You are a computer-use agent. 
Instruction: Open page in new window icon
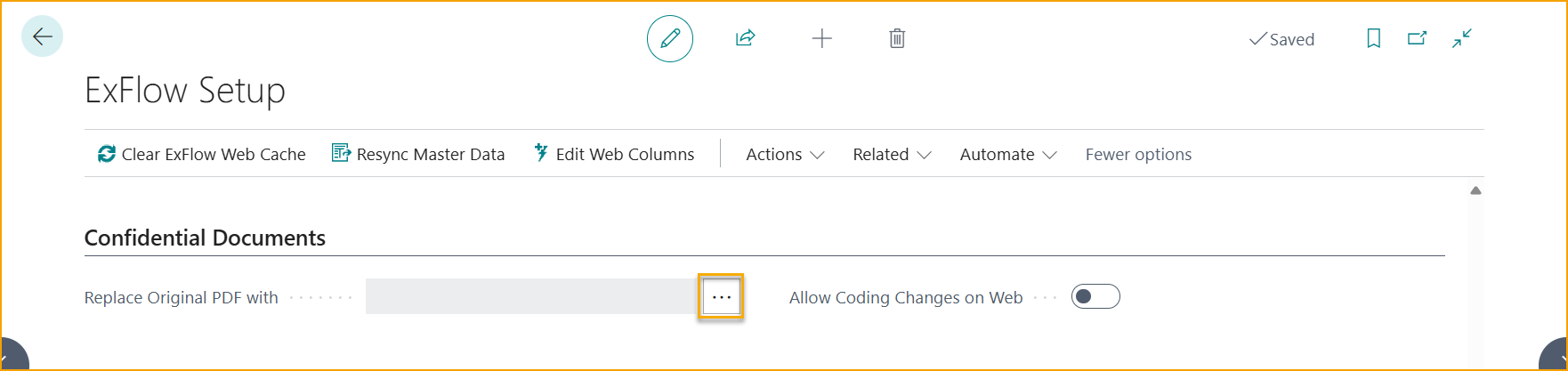pyautogui.click(x=1417, y=38)
